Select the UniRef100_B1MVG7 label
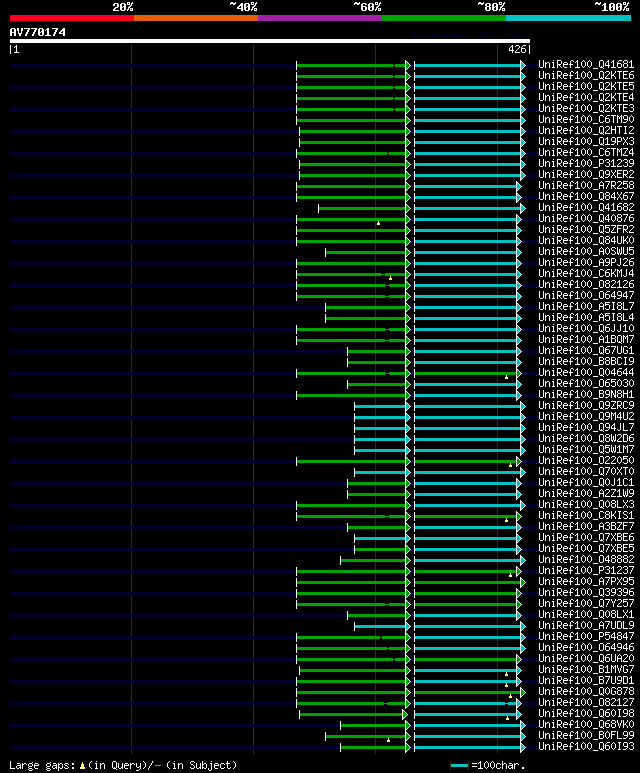This screenshot has width=640, height=773. click(586, 670)
